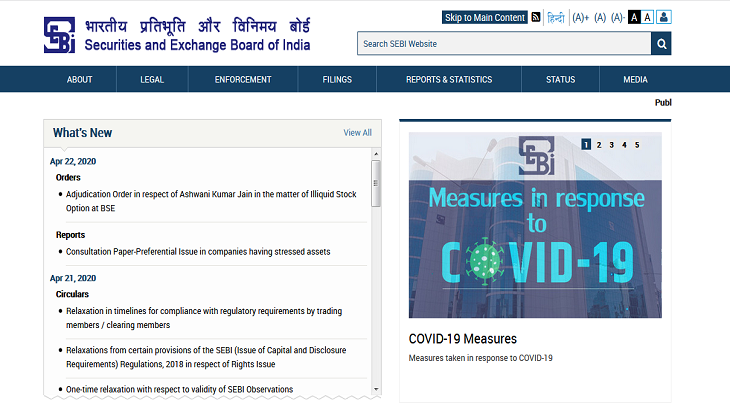The width and height of the screenshot is (730, 419).
Task: Switch to dark contrast theme A
Action: pos(634,17)
